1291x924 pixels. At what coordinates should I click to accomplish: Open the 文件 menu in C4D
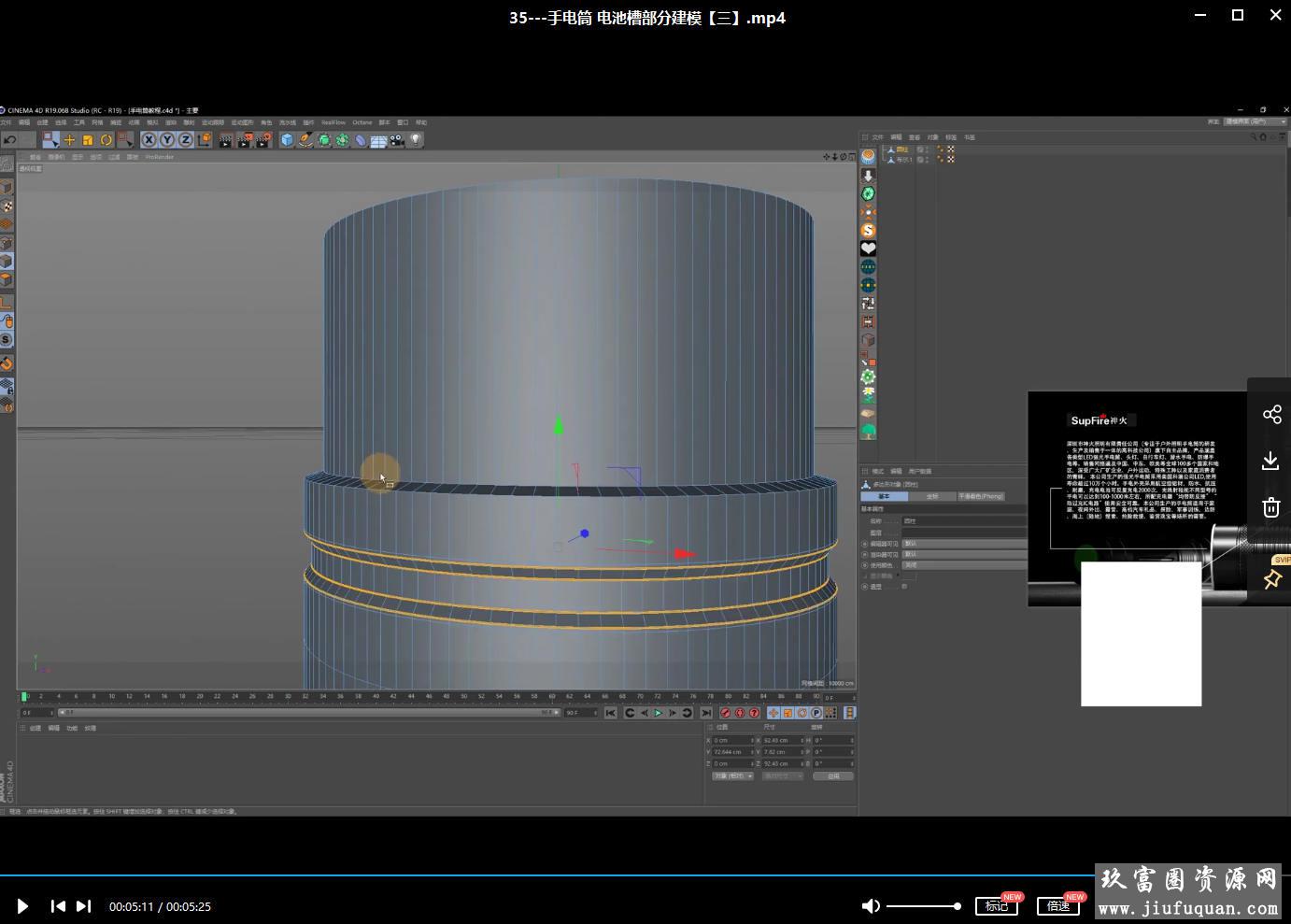pos(6,122)
